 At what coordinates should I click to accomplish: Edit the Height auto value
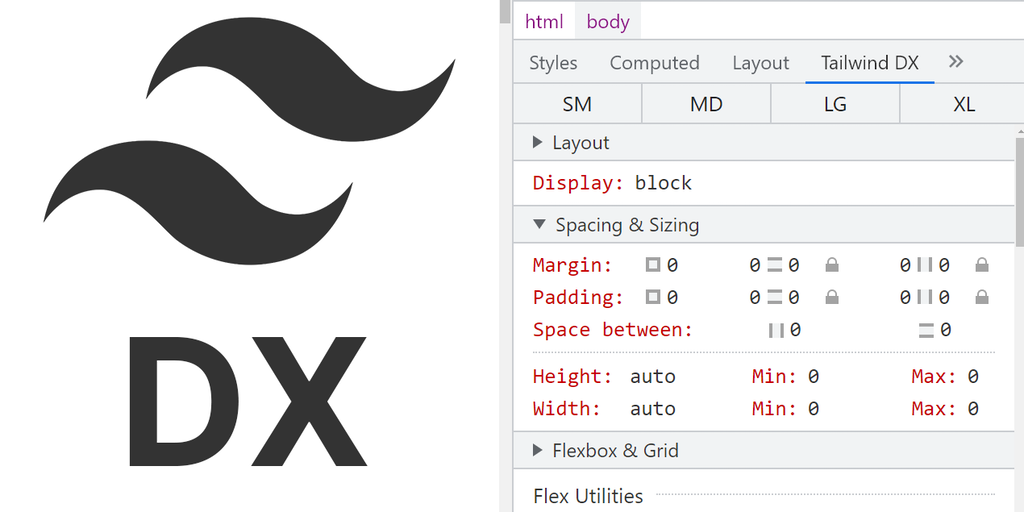click(x=653, y=377)
